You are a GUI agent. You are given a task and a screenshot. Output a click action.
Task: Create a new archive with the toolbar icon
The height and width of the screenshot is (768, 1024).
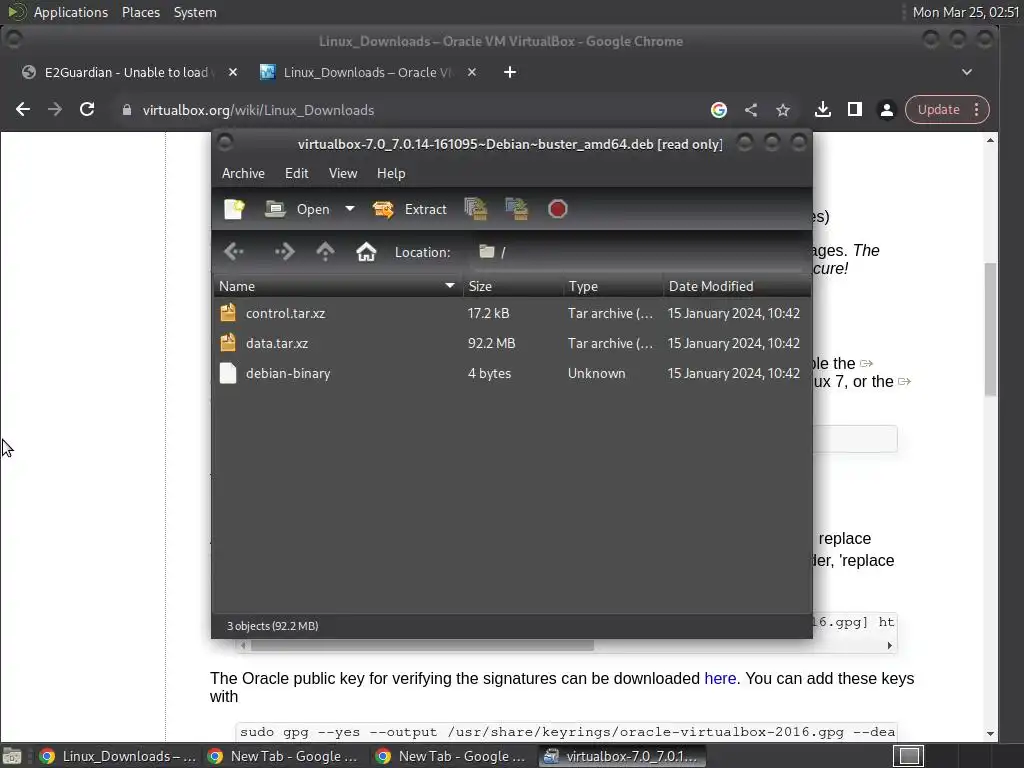point(234,209)
